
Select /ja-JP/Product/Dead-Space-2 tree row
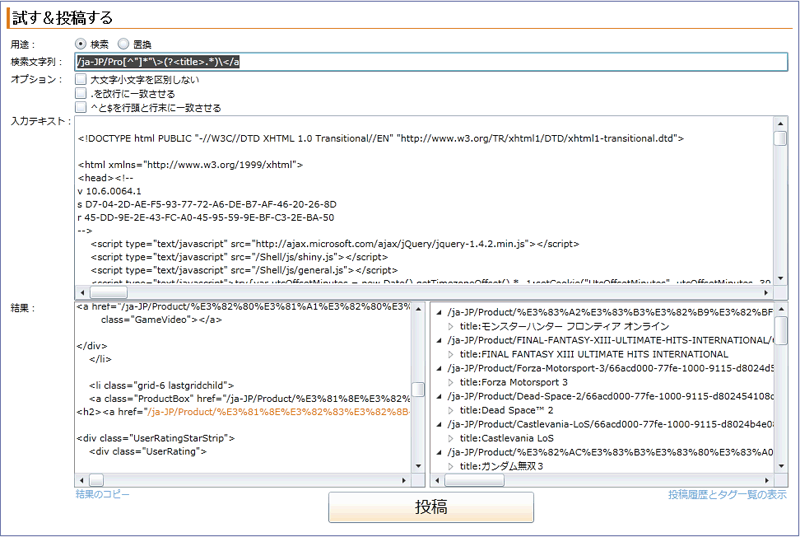point(610,396)
